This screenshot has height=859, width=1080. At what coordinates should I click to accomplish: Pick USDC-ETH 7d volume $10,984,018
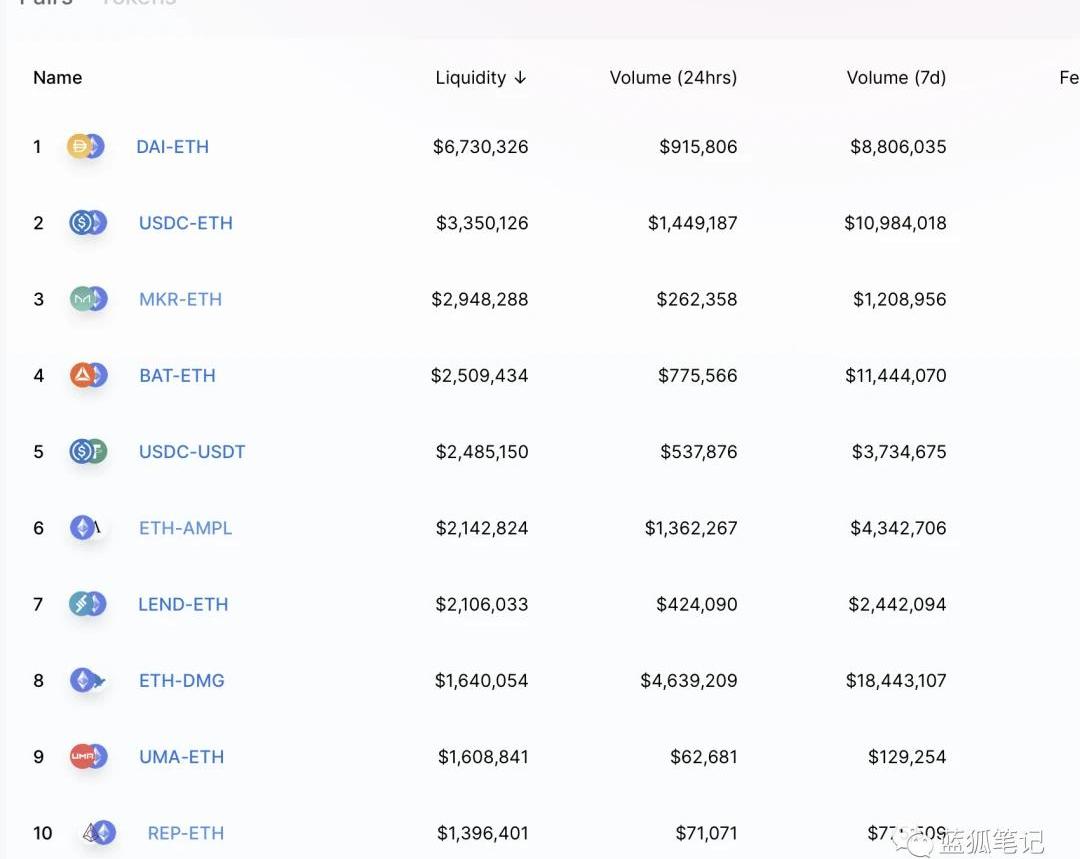tap(895, 223)
